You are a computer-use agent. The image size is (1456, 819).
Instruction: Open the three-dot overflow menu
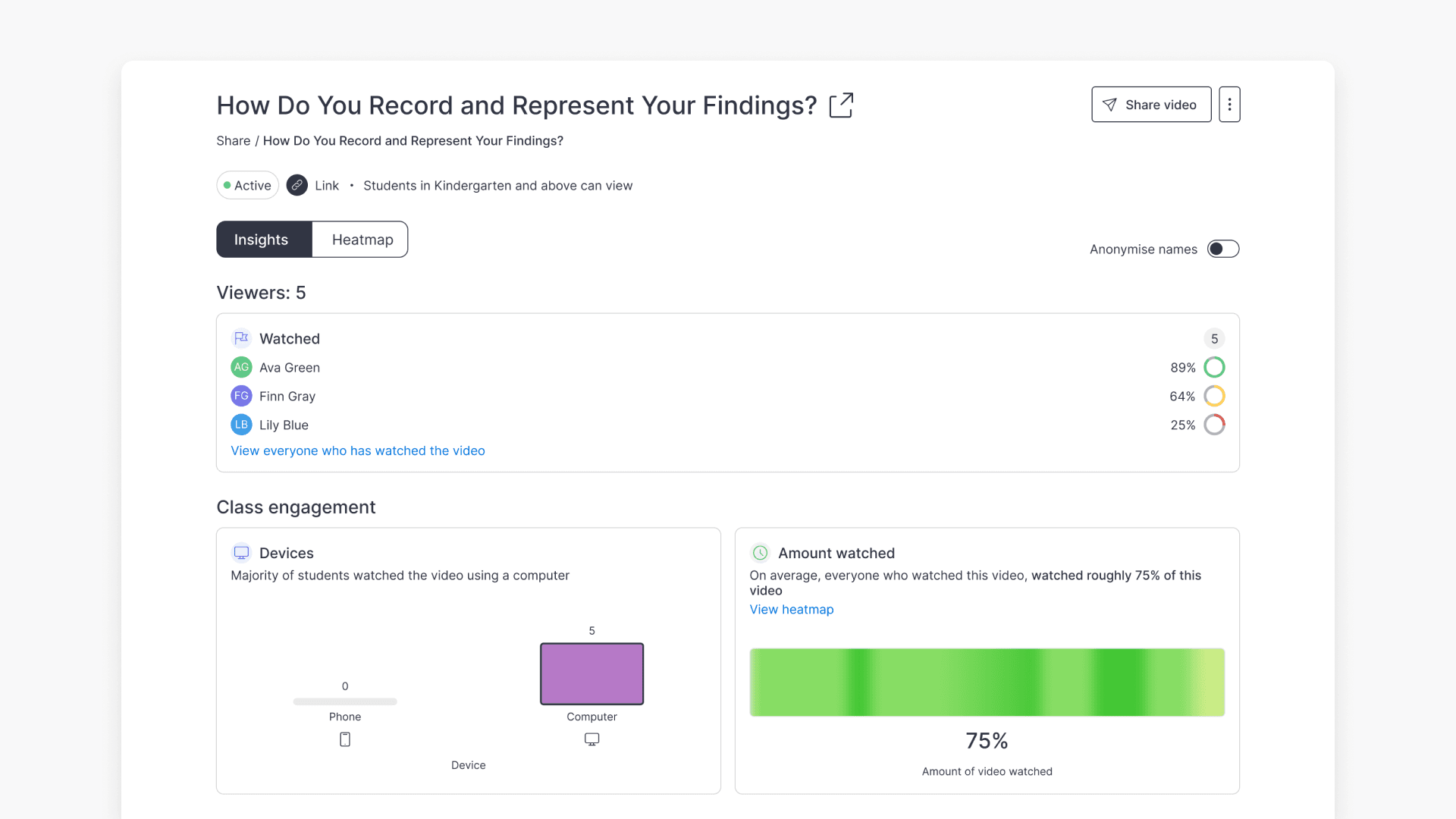click(x=1228, y=104)
